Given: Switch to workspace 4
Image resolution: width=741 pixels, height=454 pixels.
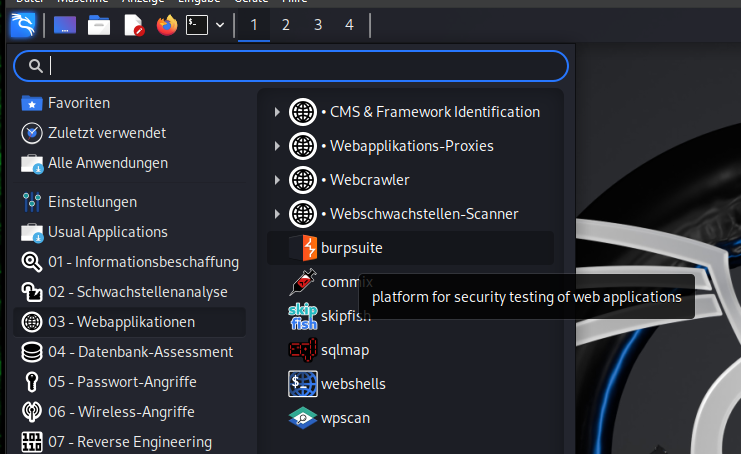Looking at the screenshot, I should coord(349,25).
